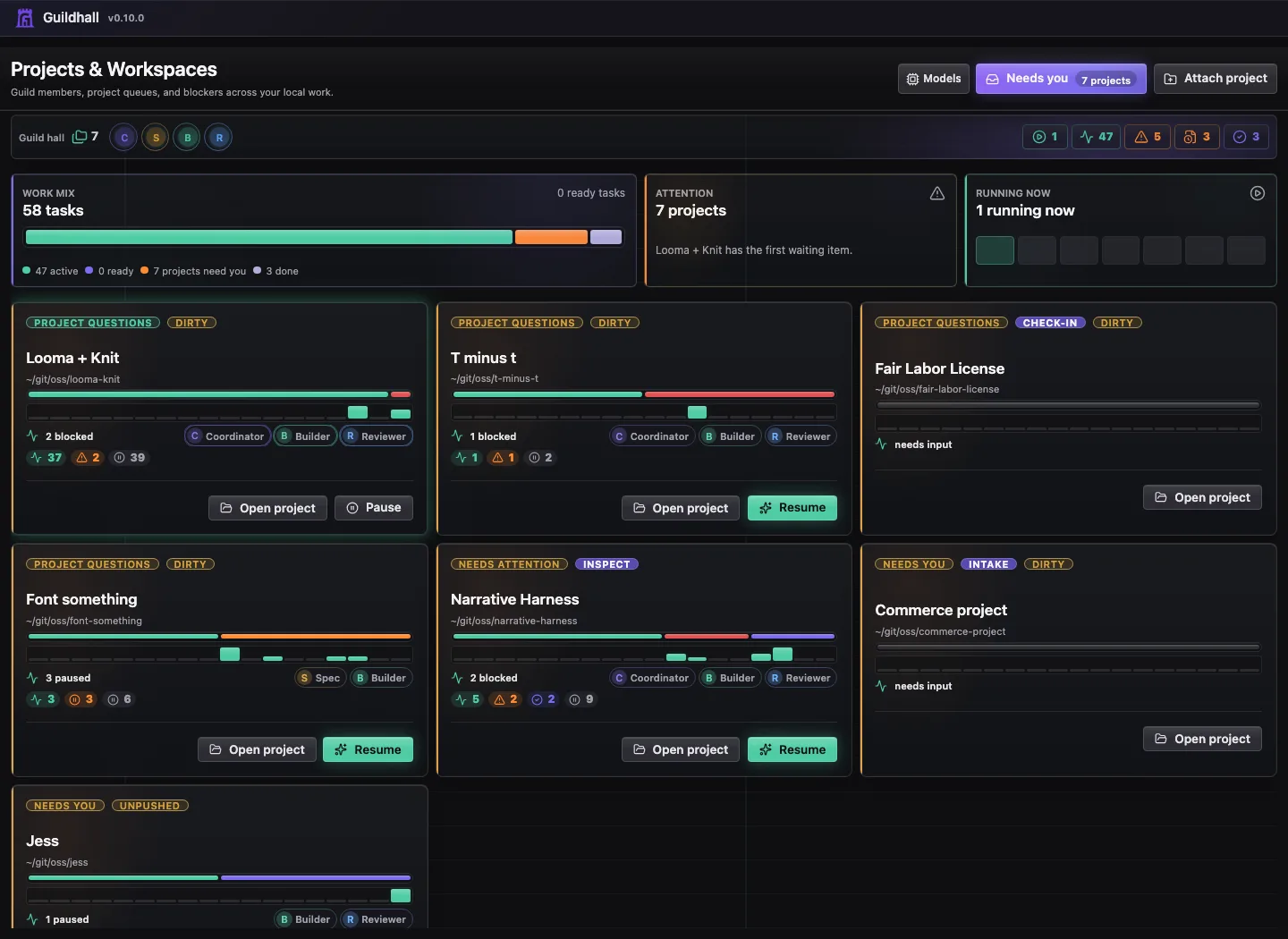The image size is (1288, 939).
Task: Click the 6 paused badge on Font something
Action: [x=120, y=699]
